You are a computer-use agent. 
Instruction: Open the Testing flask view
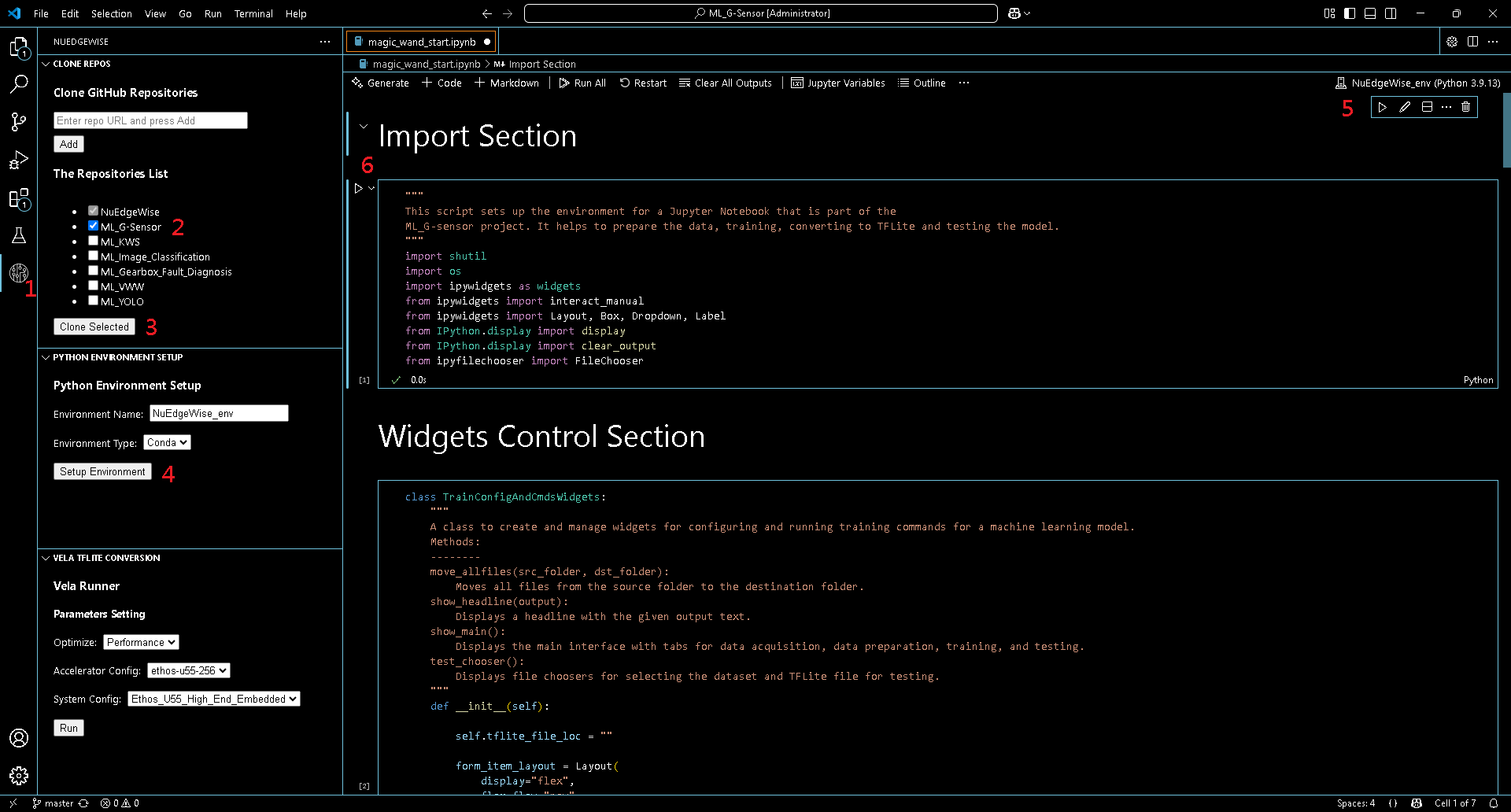(x=19, y=235)
